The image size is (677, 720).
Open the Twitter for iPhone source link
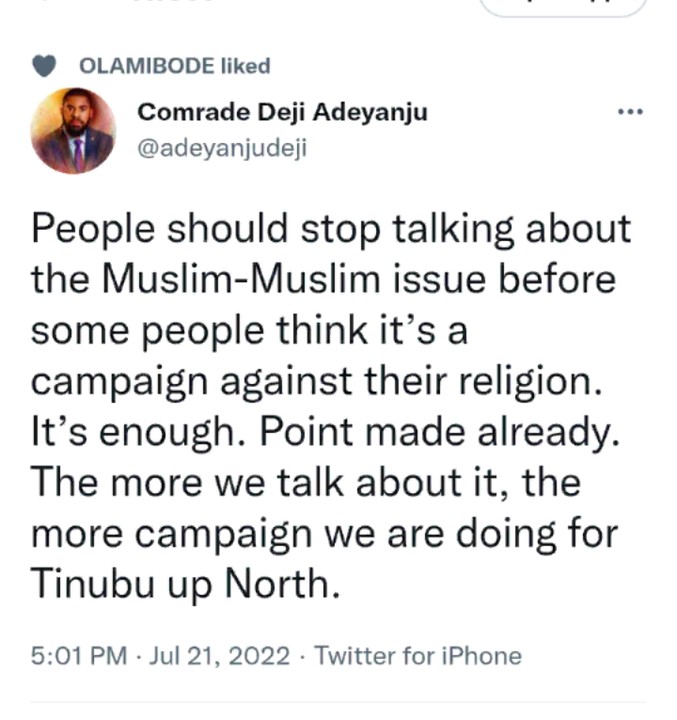click(418, 656)
